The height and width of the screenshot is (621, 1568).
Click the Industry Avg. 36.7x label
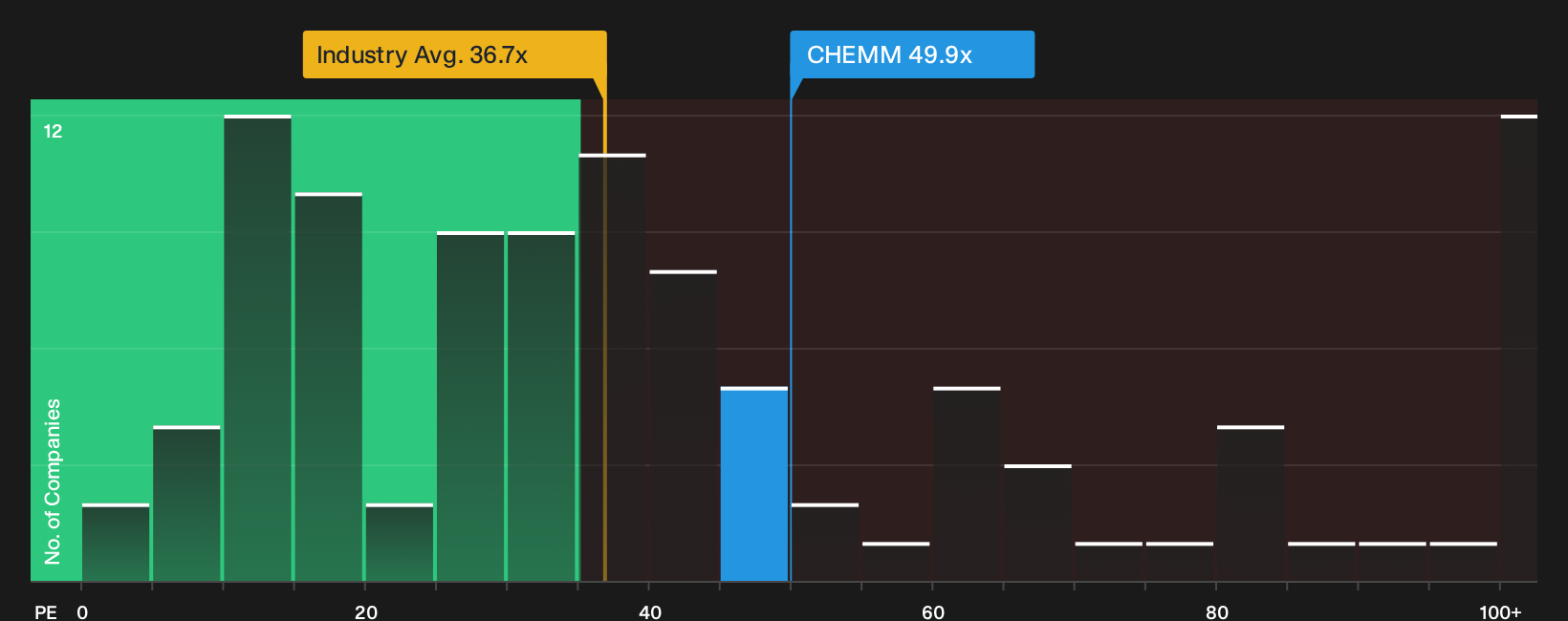[454, 54]
